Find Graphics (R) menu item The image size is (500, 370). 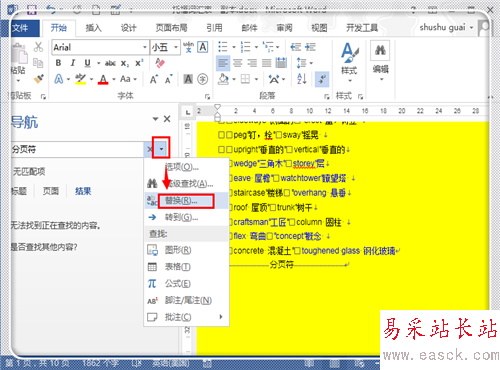187,250
